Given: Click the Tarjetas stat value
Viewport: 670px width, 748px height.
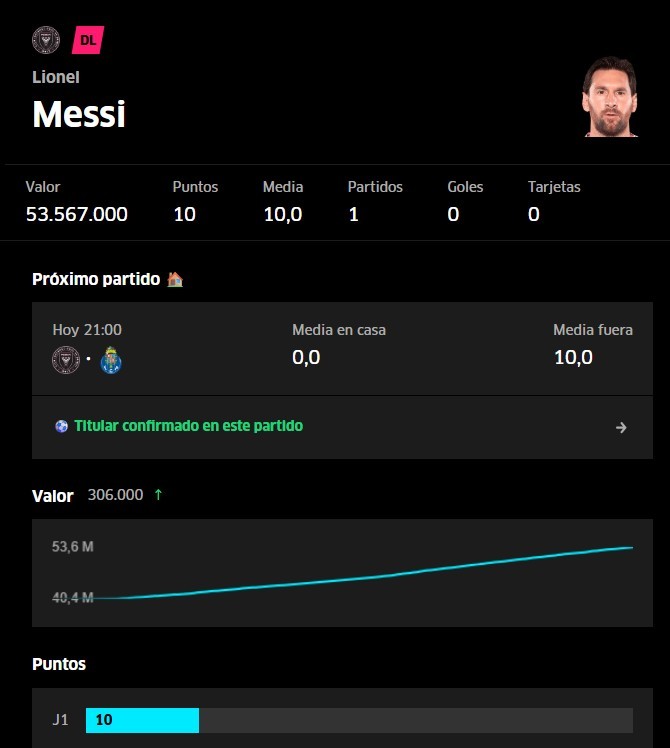Looking at the screenshot, I should tap(534, 214).
